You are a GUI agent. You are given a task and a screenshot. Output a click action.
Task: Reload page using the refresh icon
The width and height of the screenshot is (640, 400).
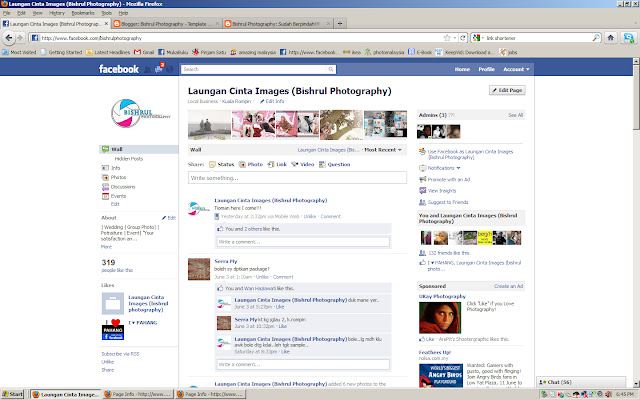462,38
